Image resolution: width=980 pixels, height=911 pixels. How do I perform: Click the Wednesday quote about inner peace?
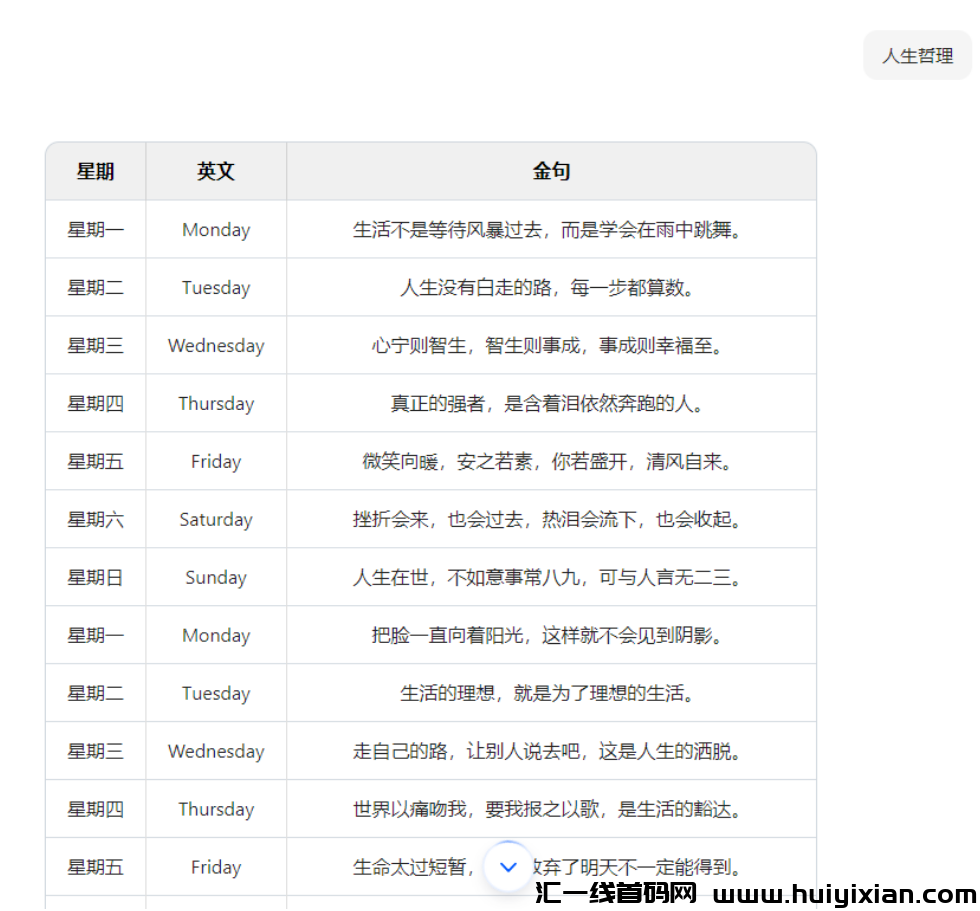[x=551, y=345]
